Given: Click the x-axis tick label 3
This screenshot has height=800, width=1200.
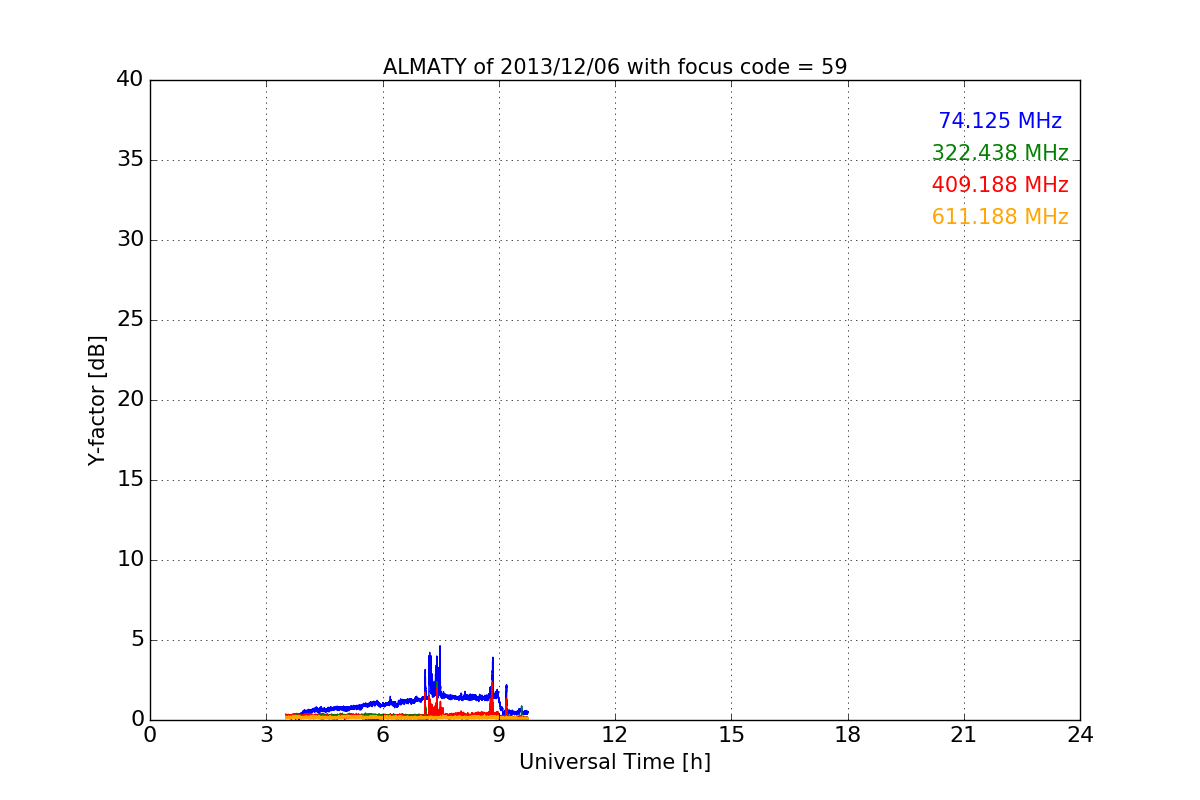Looking at the screenshot, I should coord(266,734).
